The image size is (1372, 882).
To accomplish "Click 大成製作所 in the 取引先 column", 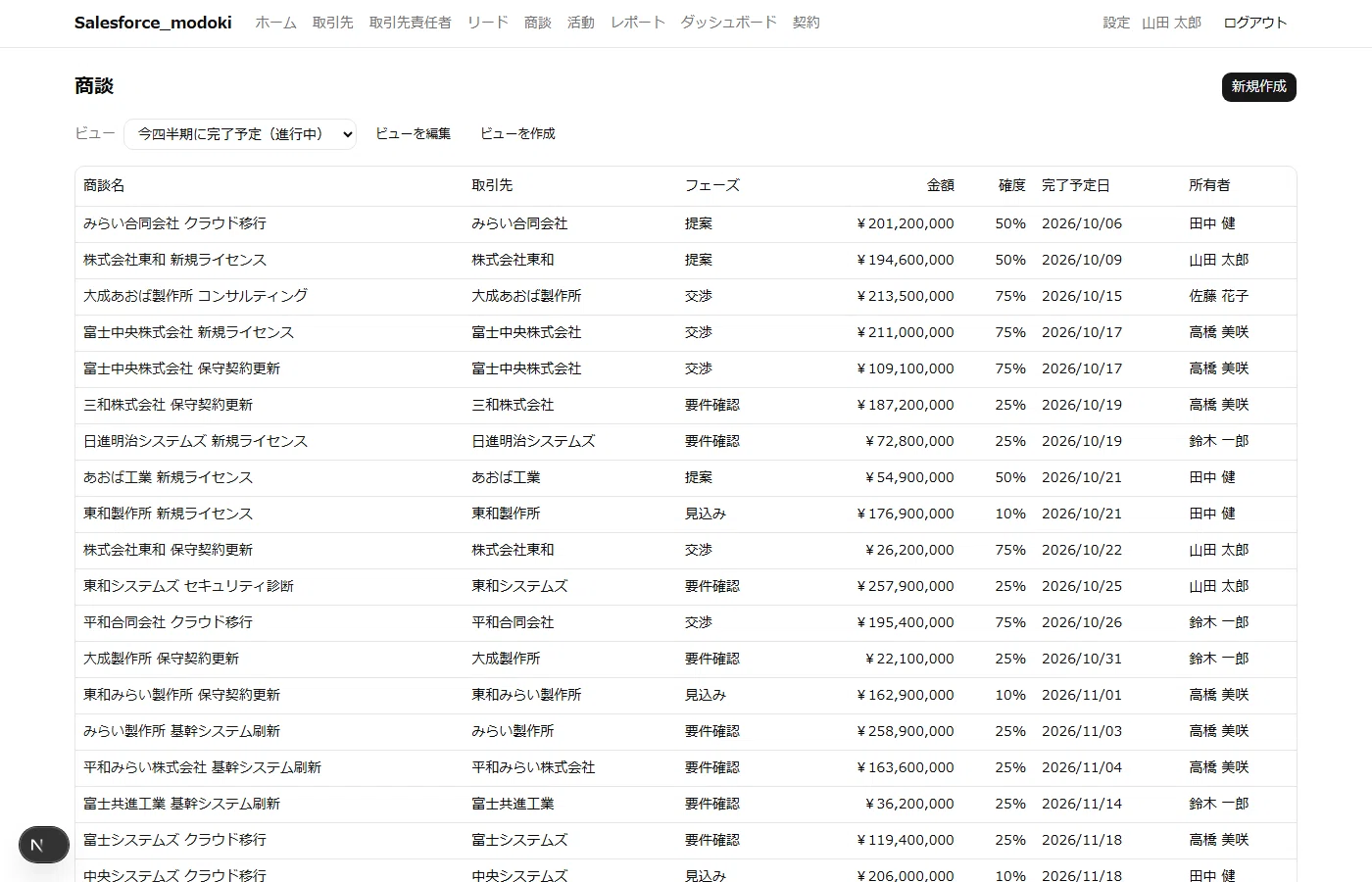I will click(506, 659).
